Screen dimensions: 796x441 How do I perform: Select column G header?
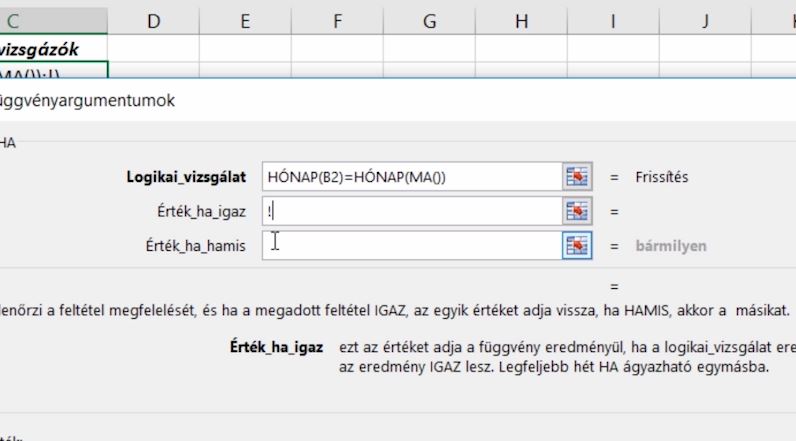[x=429, y=21]
